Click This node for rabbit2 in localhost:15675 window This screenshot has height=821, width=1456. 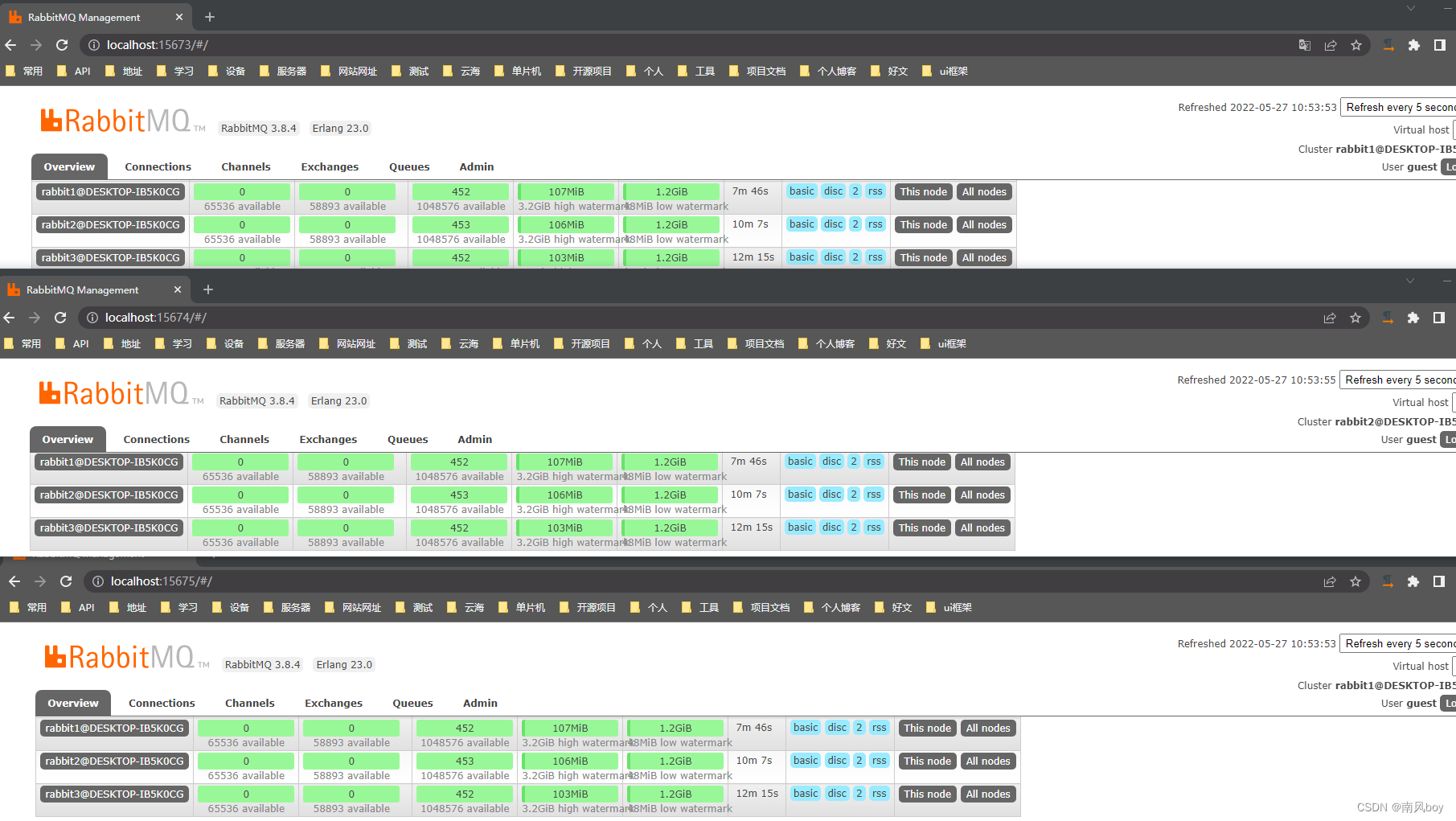(928, 761)
